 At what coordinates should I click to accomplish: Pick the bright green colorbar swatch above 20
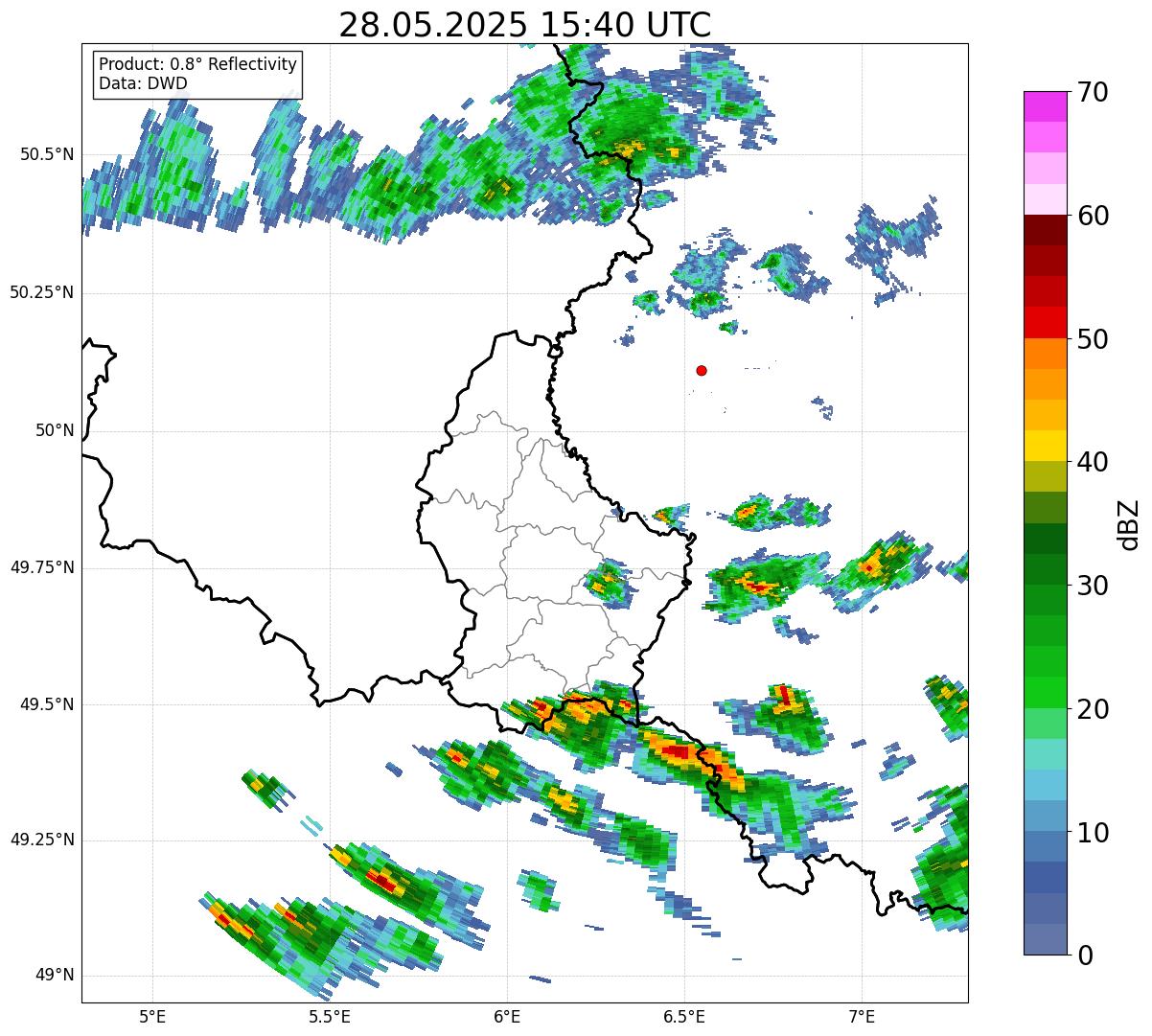pyautogui.click(x=1046, y=692)
